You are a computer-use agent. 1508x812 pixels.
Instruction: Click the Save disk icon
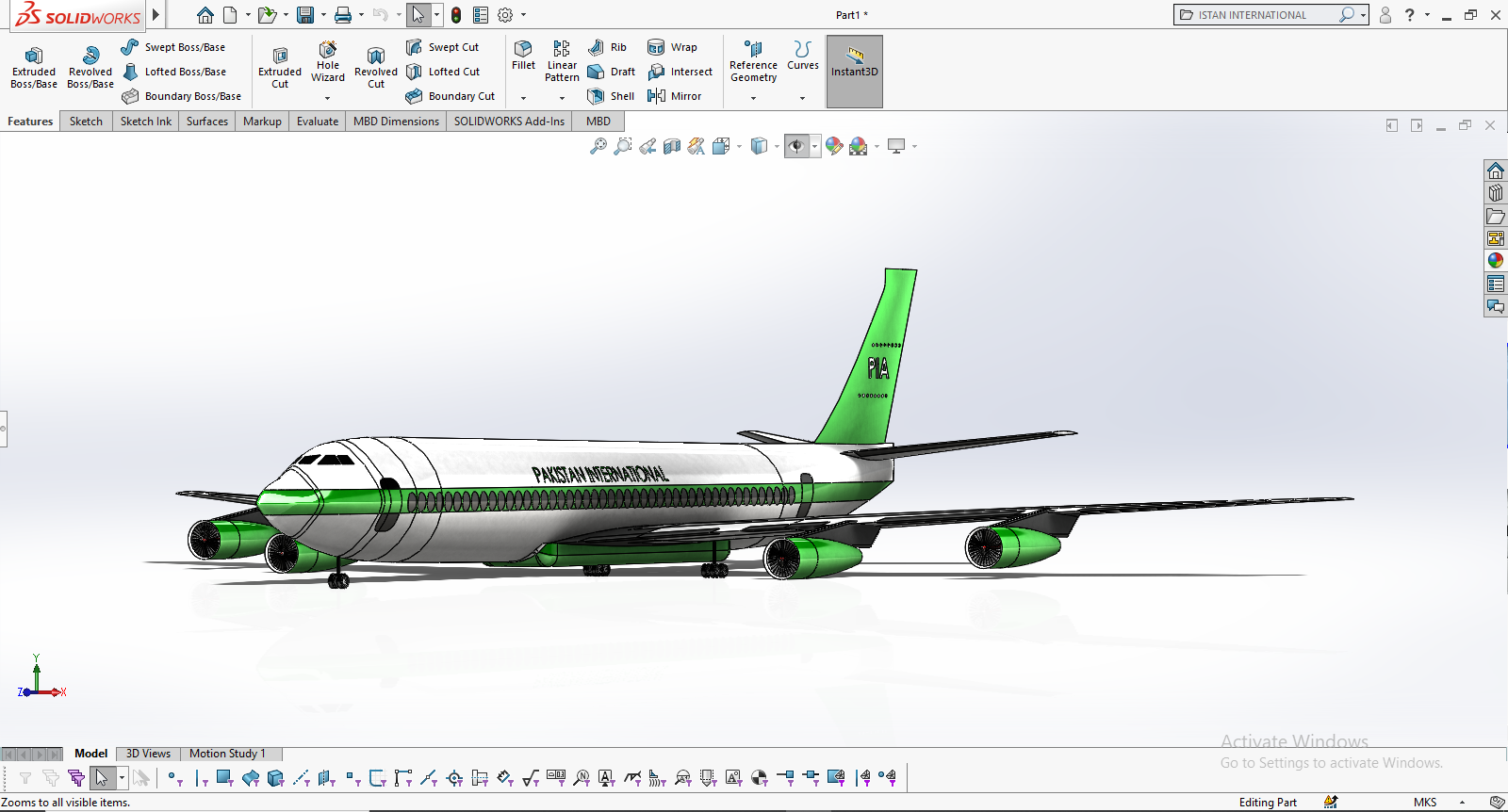304,15
